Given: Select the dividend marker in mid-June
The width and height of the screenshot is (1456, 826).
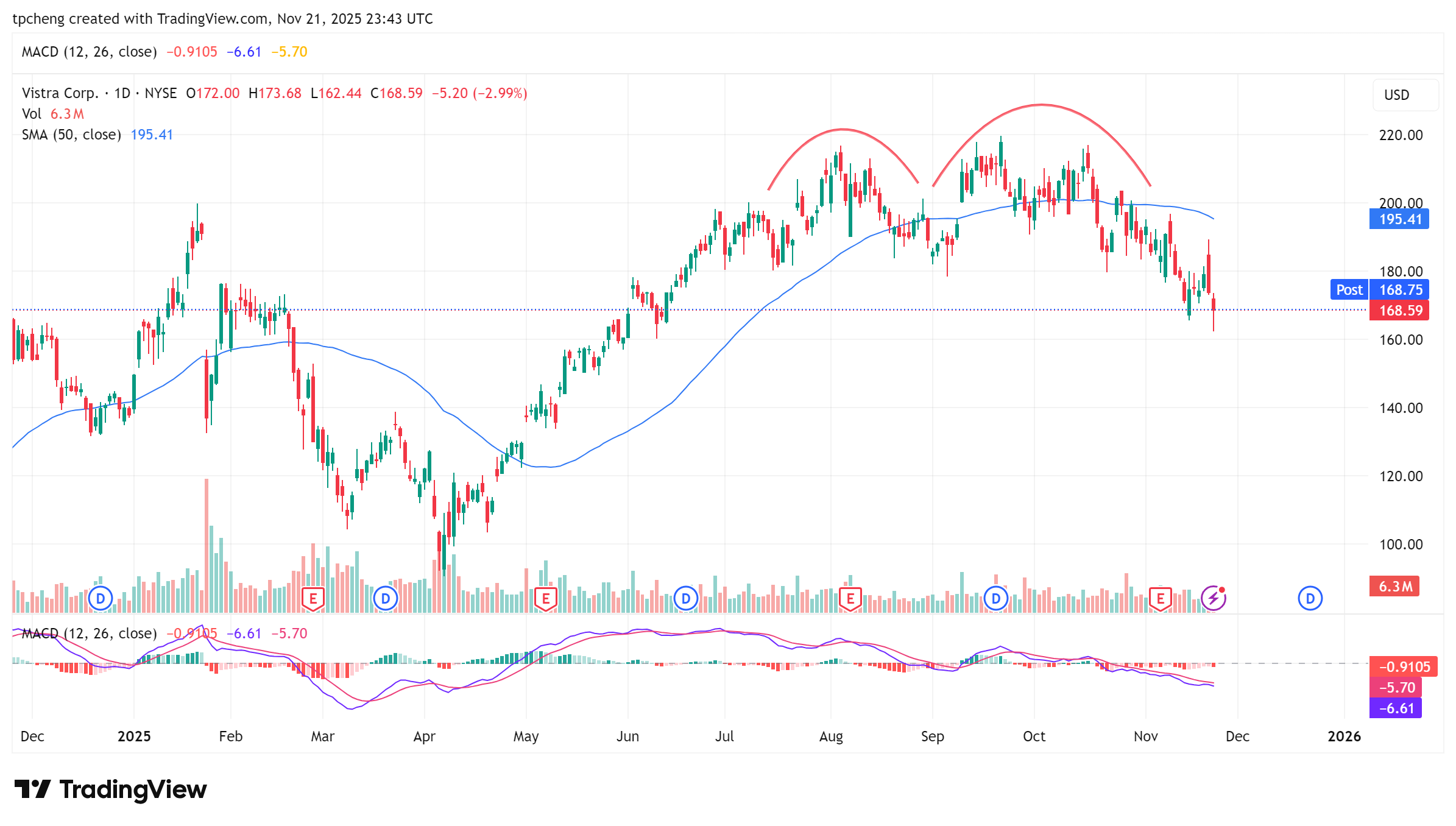Looking at the screenshot, I should pyautogui.click(x=685, y=598).
